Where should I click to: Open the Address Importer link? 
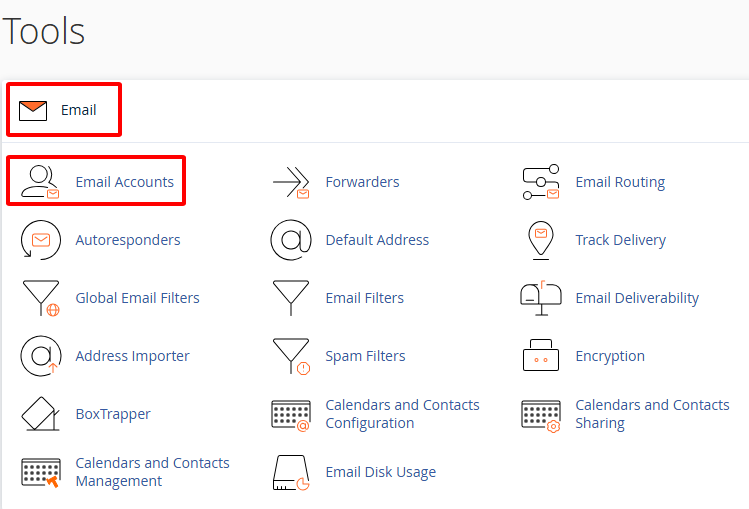point(132,356)
